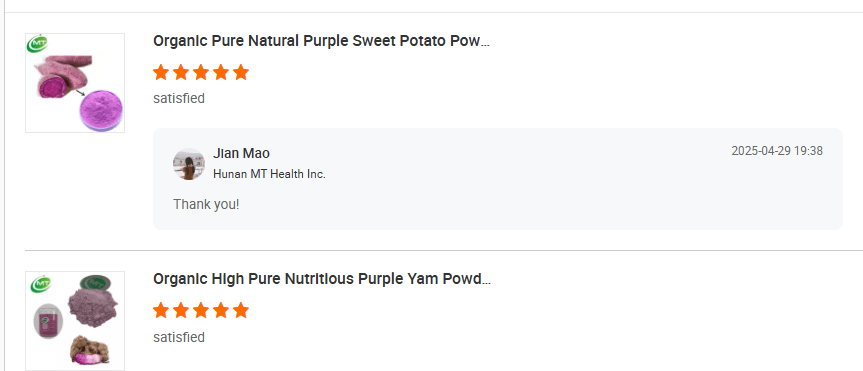Click the Organic Pure Natural Purple Sweet Potato title
Screen dimensions: 863x371
tap(321, 41)
